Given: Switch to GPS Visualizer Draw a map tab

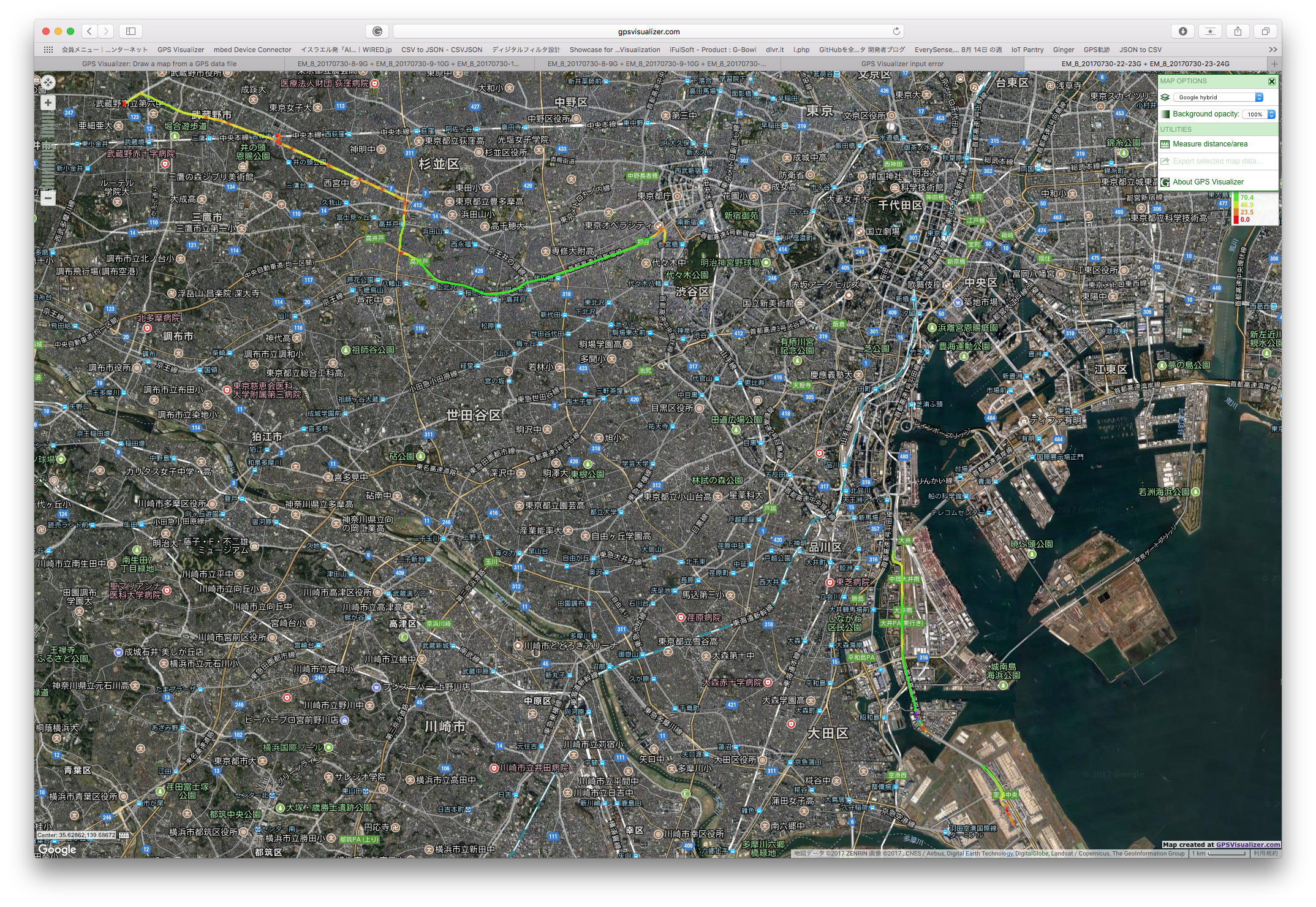Looking at the screenshot, I should 159,64.
